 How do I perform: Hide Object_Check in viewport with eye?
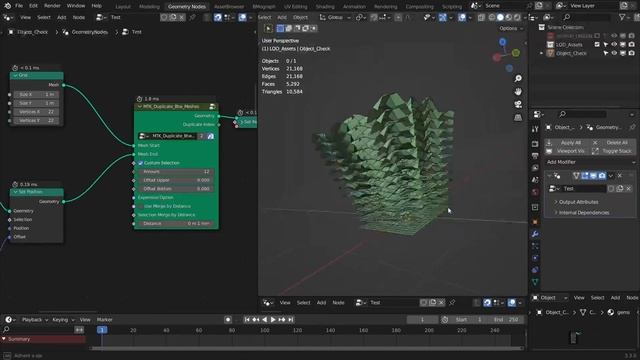point(614,53)
